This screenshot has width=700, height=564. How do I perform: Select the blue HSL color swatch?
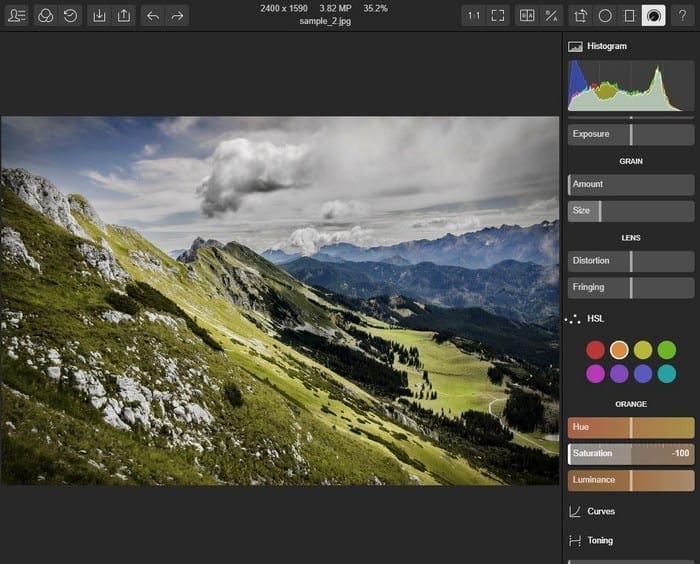pyautogui.click(x=643, y=374)
